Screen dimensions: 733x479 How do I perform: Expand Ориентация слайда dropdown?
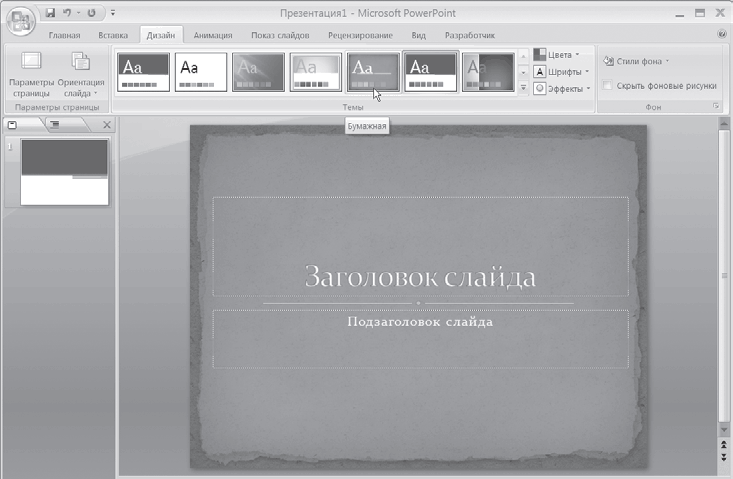coord(81,74)
